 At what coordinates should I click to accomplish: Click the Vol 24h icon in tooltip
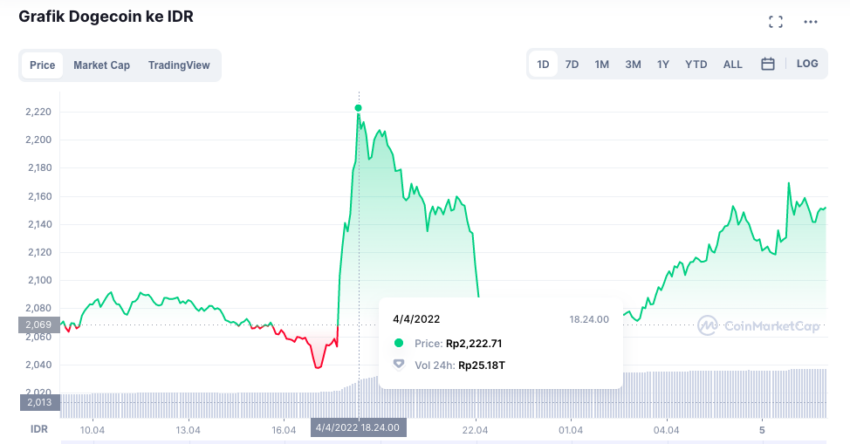coord(398,364)
